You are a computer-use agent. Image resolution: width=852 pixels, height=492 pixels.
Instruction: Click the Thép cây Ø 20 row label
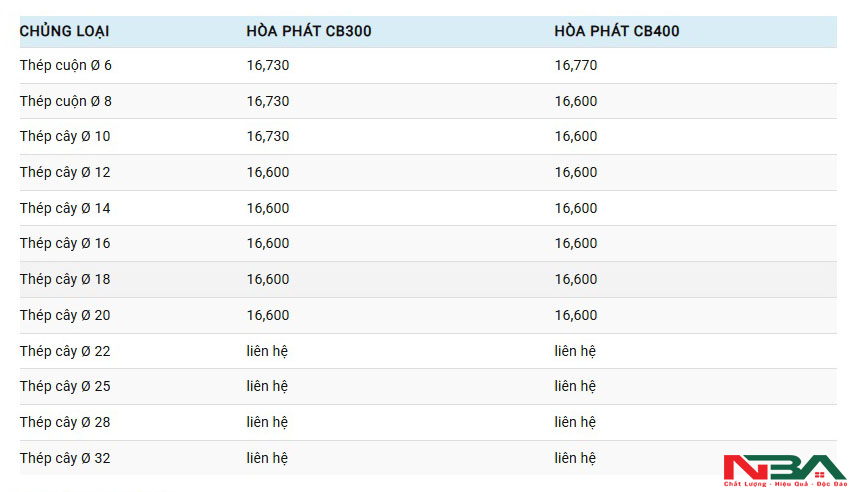tap(65, 315)
